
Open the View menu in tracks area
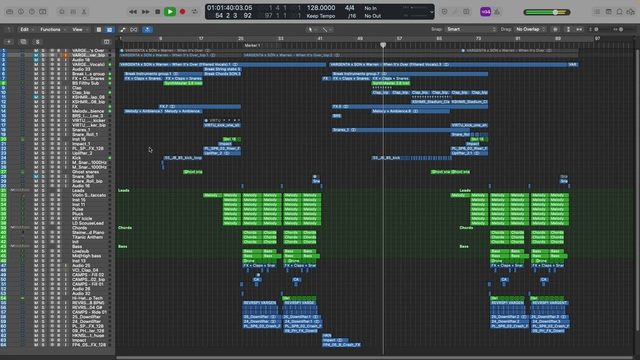(x=79, y=29)
